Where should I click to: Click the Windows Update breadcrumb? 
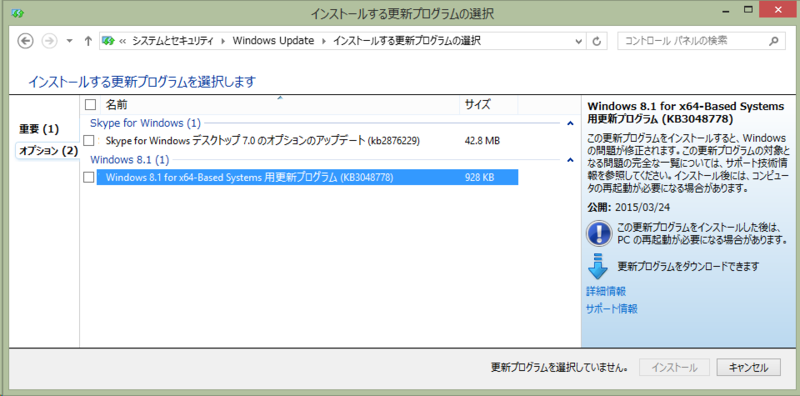click(x=273, y=41)
